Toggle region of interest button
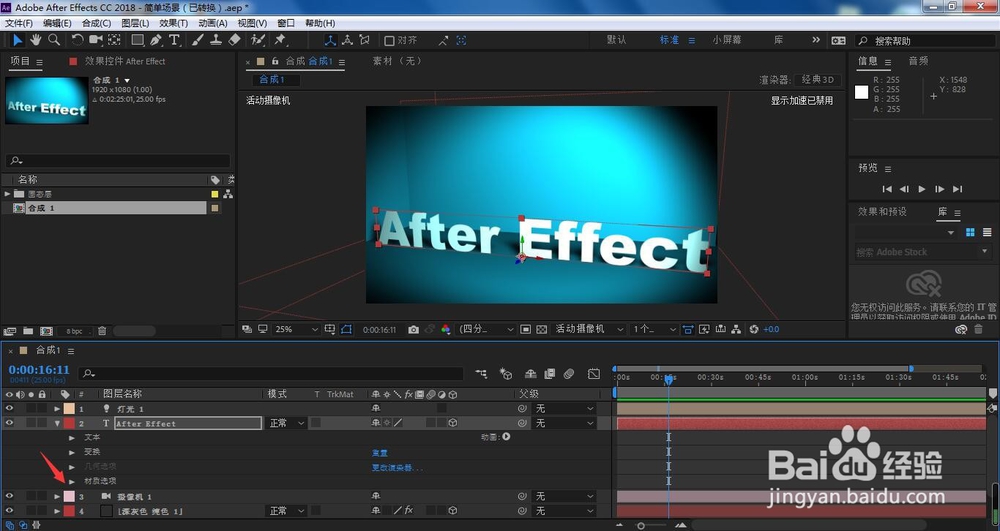This screenshot has width=1000, height=531. [x=526, y=330]
